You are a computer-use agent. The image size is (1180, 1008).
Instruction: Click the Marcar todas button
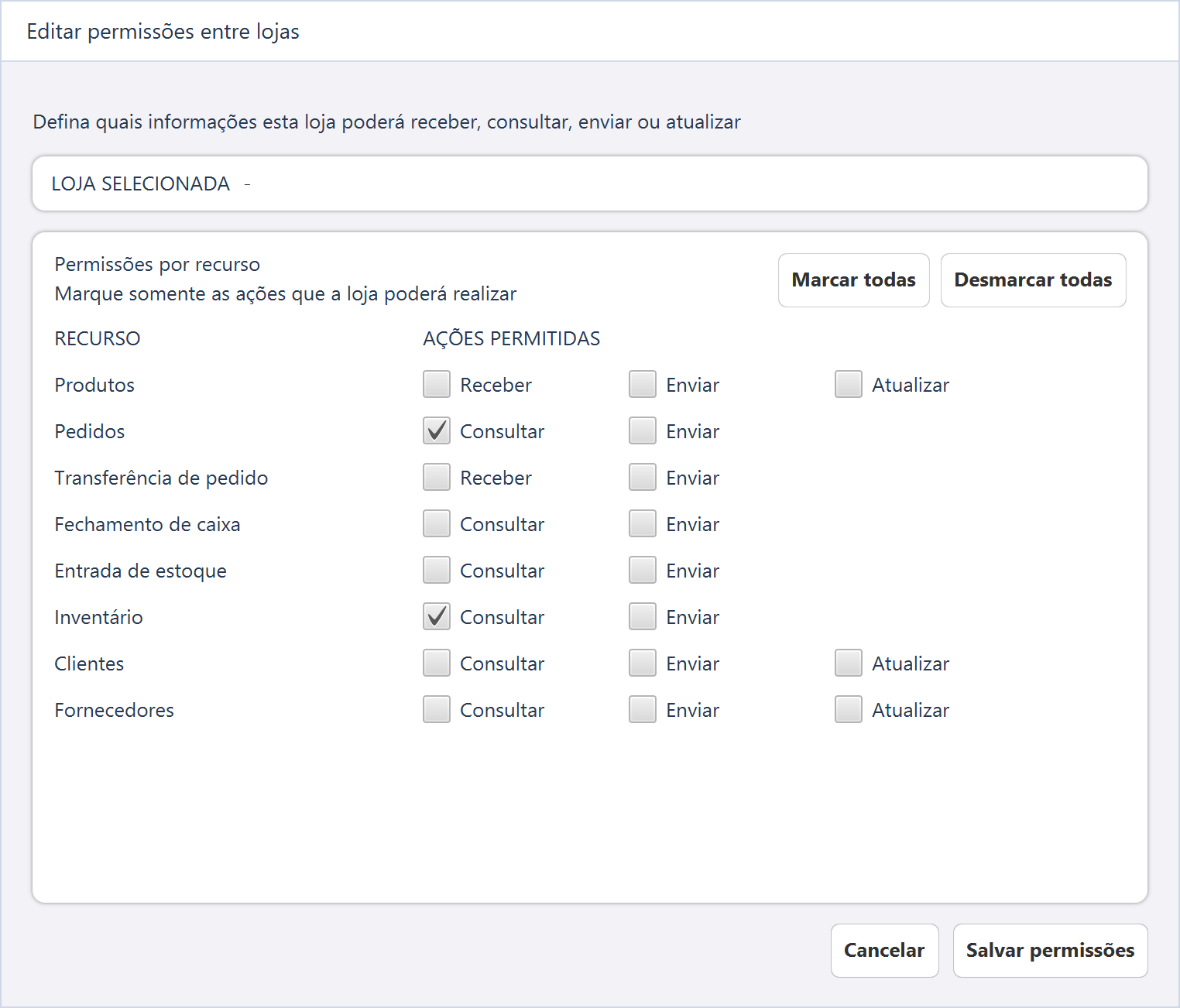(x=853, y=280)
